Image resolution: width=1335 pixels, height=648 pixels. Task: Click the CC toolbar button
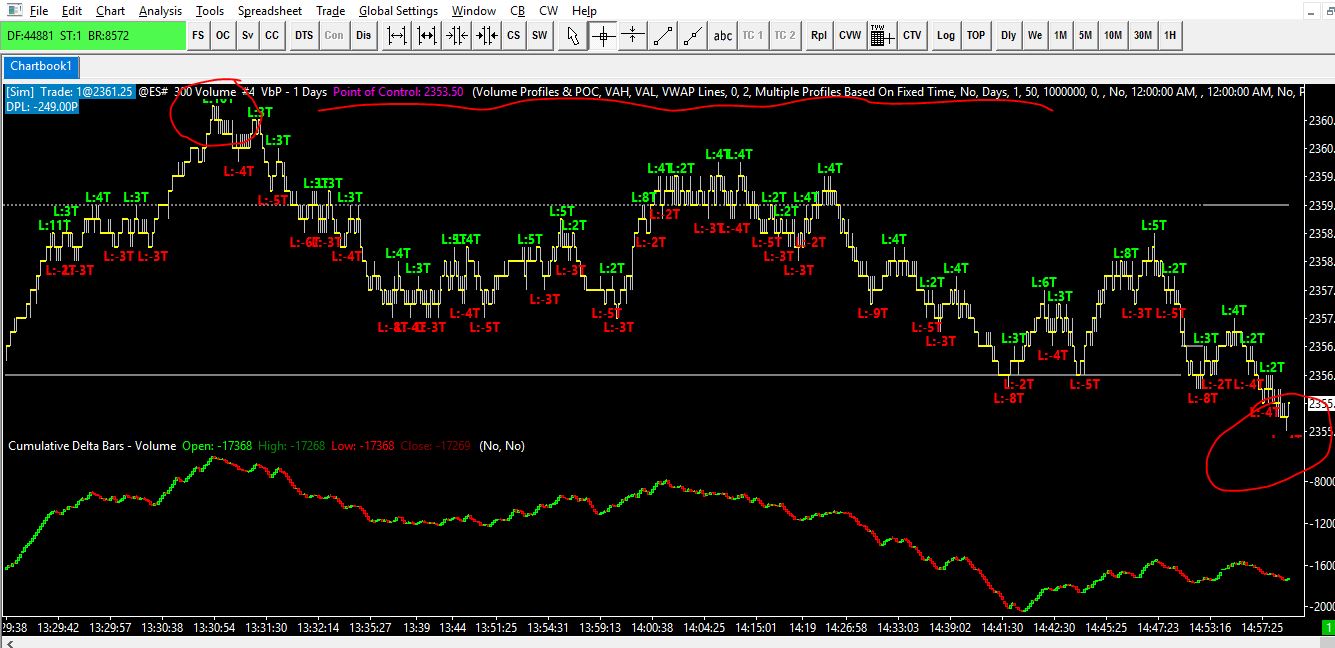tap(271, 35)
